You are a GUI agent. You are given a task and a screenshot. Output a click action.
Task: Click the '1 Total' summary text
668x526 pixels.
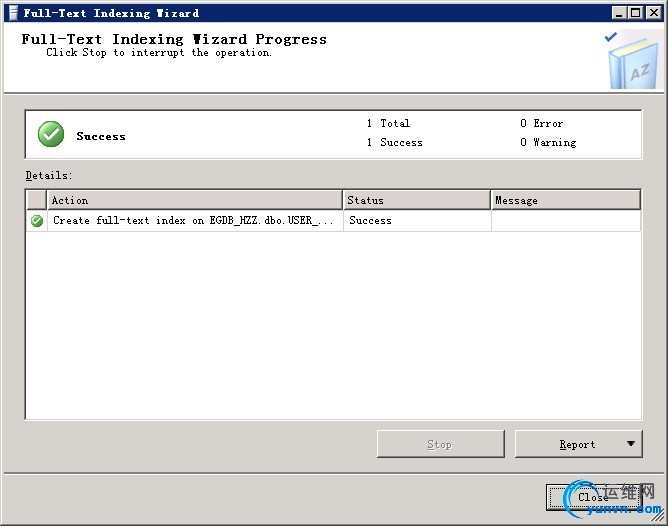coord(389,123)
